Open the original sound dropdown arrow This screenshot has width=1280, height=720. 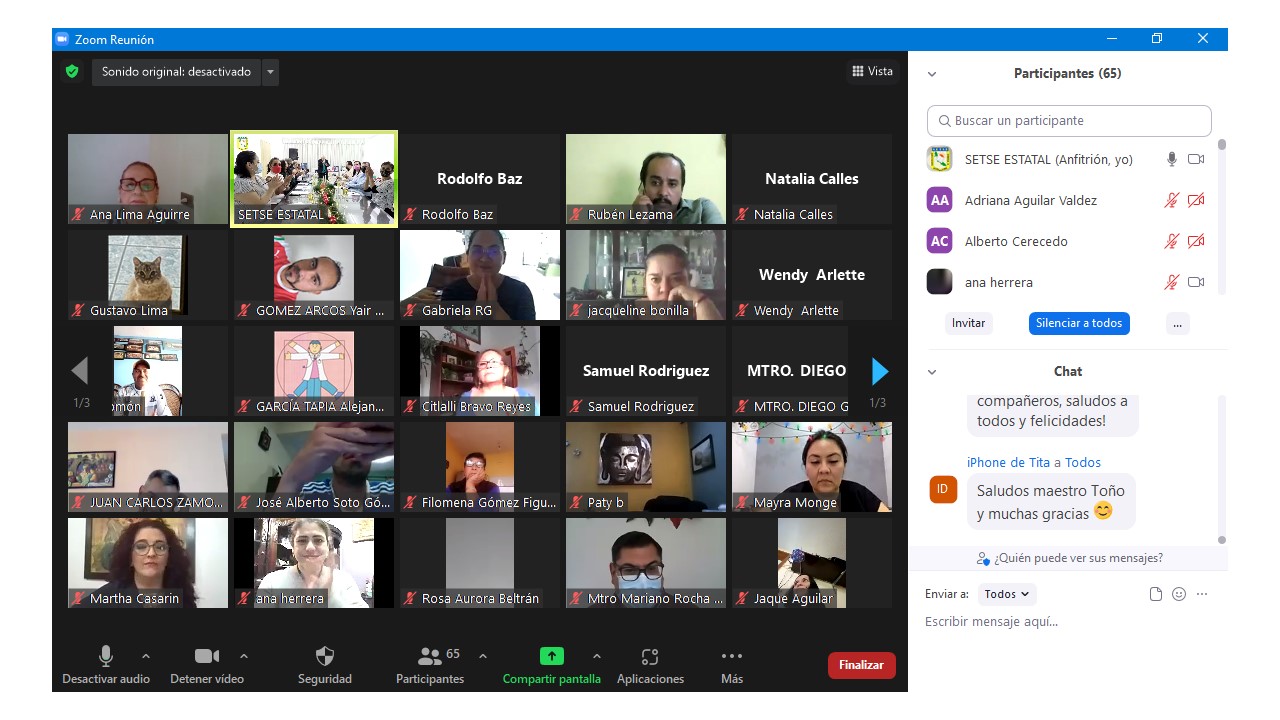[270, 72]
